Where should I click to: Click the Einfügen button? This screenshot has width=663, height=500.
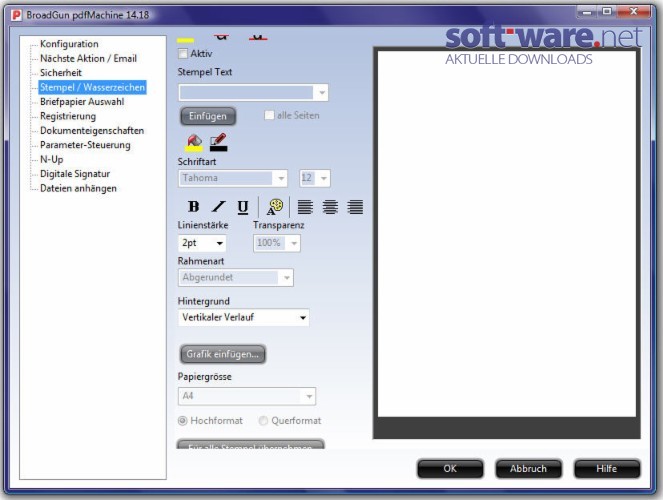(208, 116)
